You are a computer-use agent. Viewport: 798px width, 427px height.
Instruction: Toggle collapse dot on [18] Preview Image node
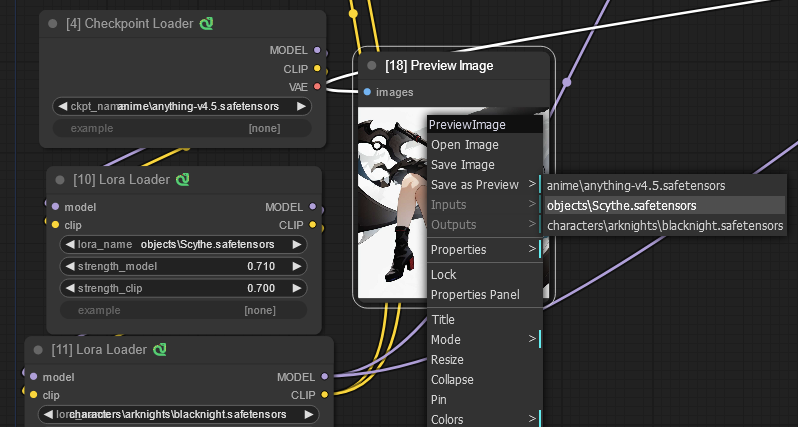click(x=371, y=65)
